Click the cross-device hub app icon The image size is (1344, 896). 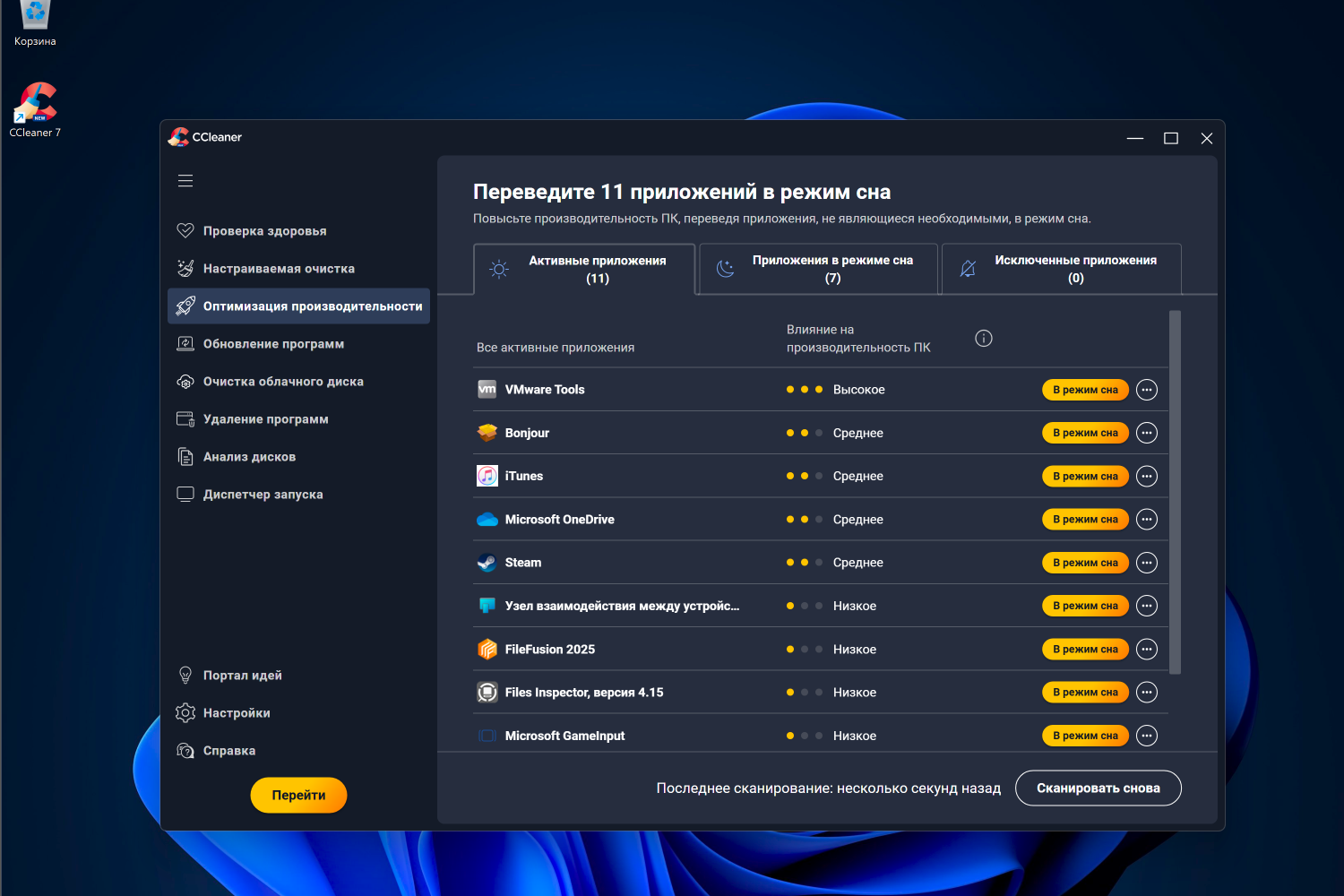pos(487,606)
